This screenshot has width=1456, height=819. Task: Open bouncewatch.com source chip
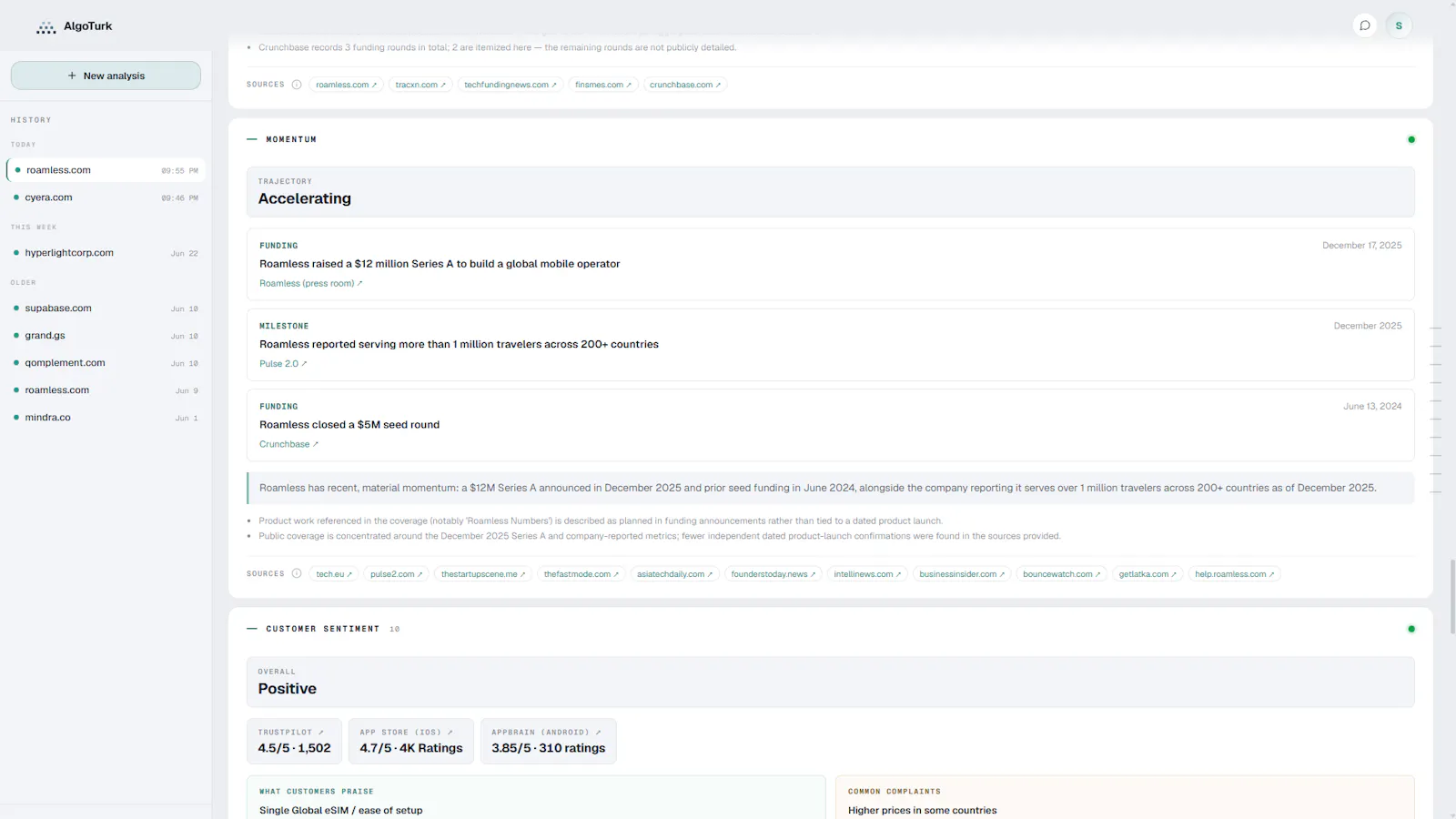coord(1062,574)
